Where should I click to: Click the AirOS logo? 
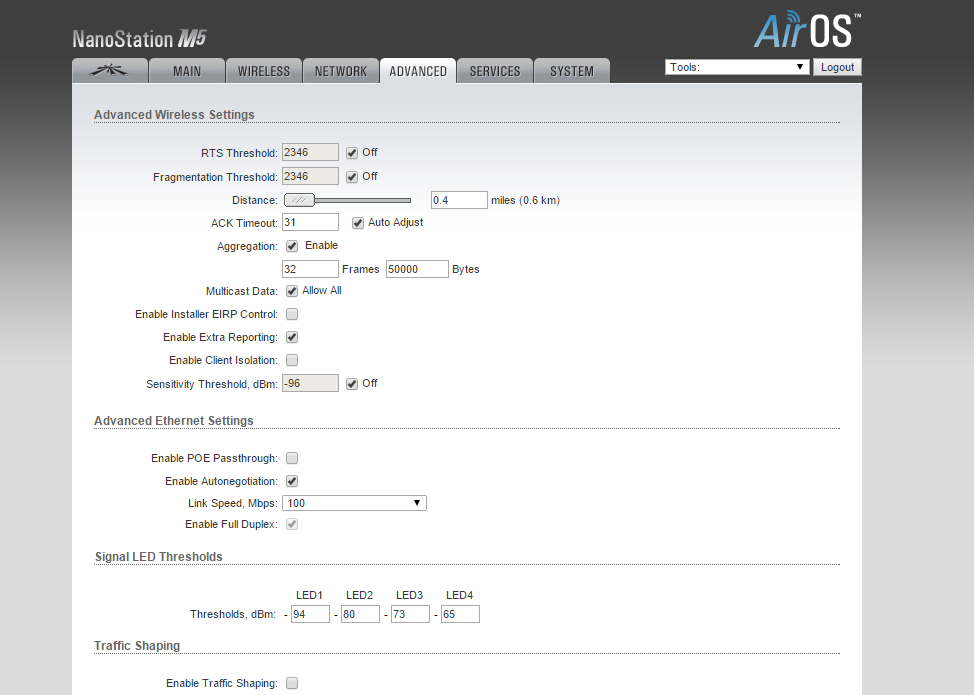pos(807,30)
